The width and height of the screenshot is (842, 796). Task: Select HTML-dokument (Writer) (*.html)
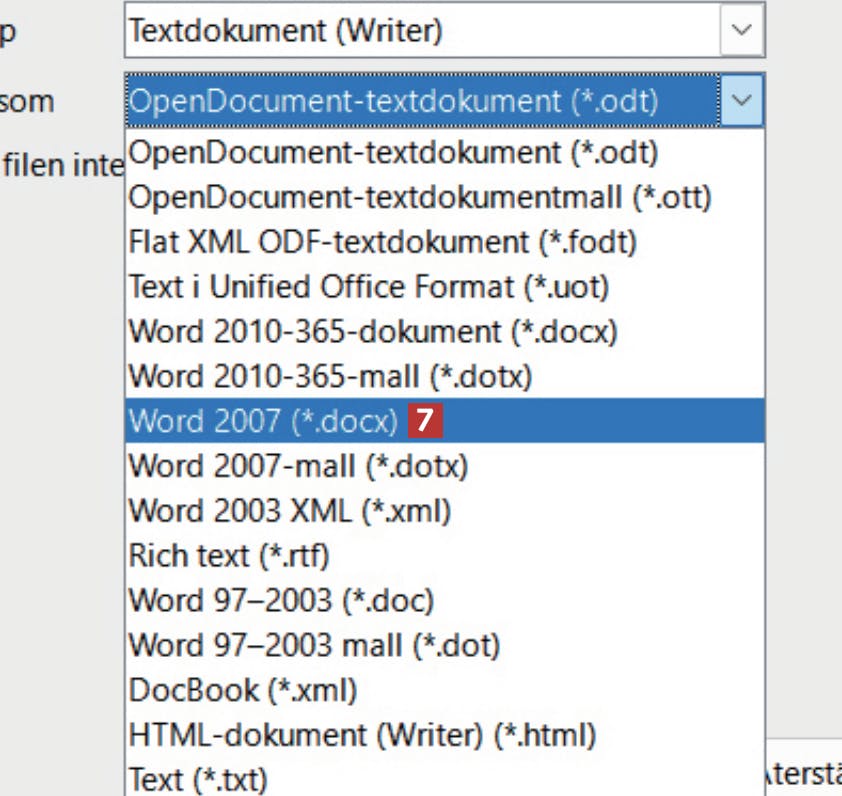[x=362, y=735]
